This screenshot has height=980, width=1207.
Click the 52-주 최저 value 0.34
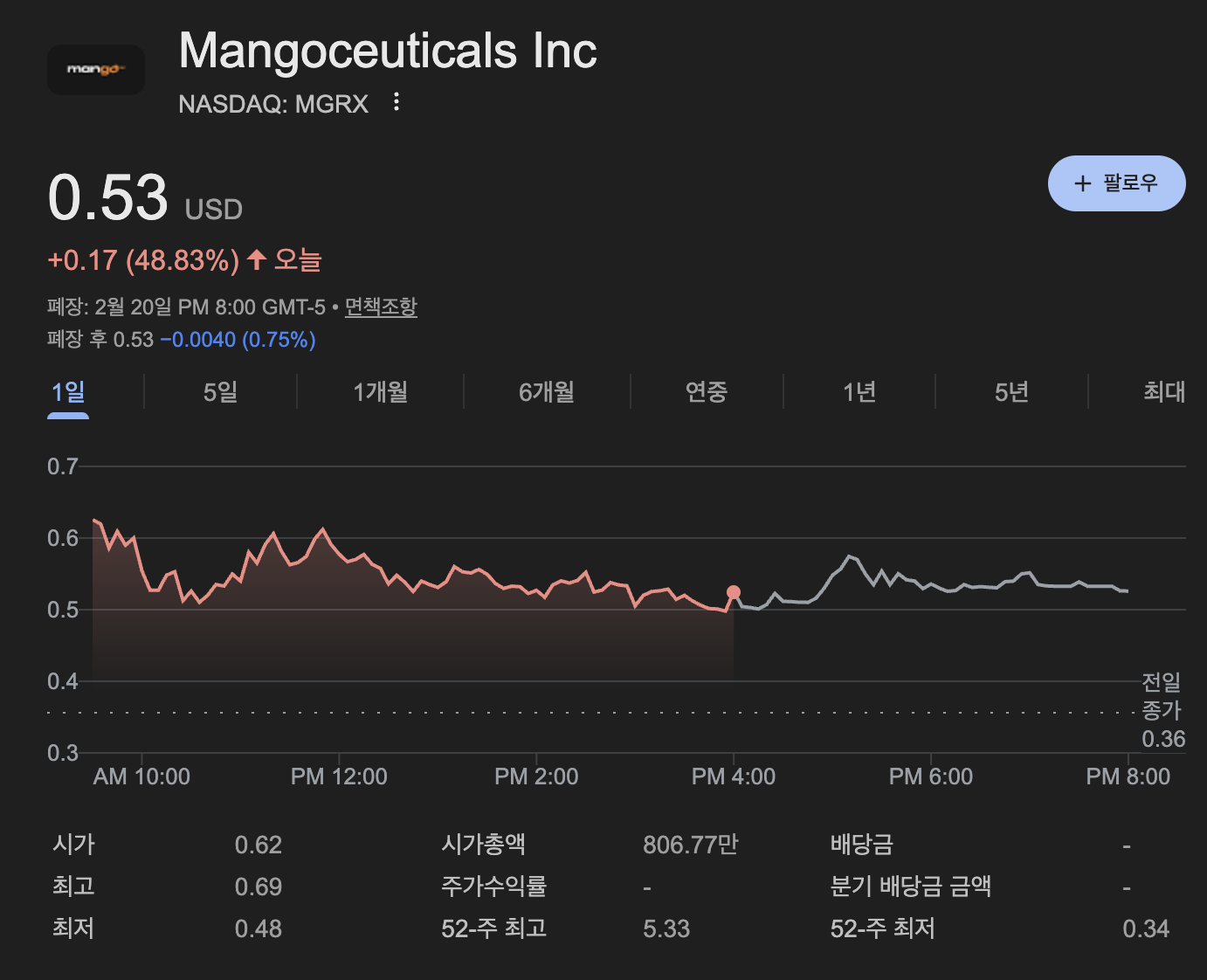[x=1146, y=928]
